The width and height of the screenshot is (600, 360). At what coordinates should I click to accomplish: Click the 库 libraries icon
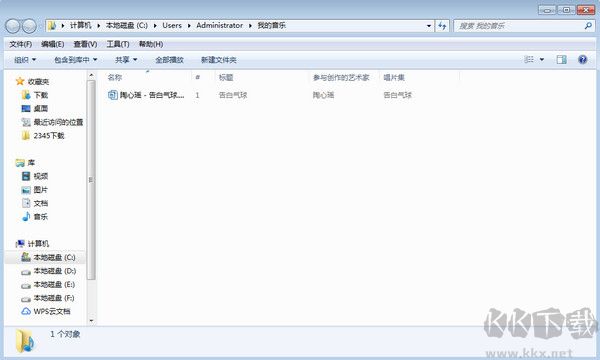[20, 163]
